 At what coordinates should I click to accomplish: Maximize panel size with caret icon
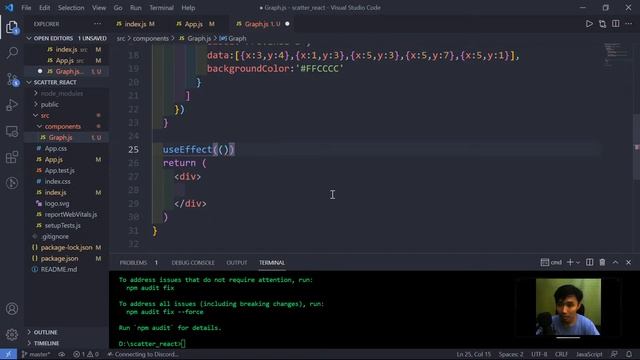615,262
